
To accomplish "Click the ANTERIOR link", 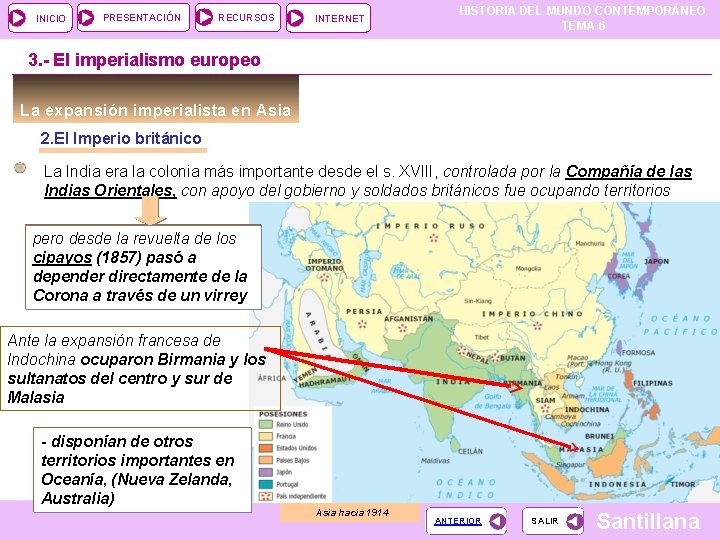I will tap(458, 521).
